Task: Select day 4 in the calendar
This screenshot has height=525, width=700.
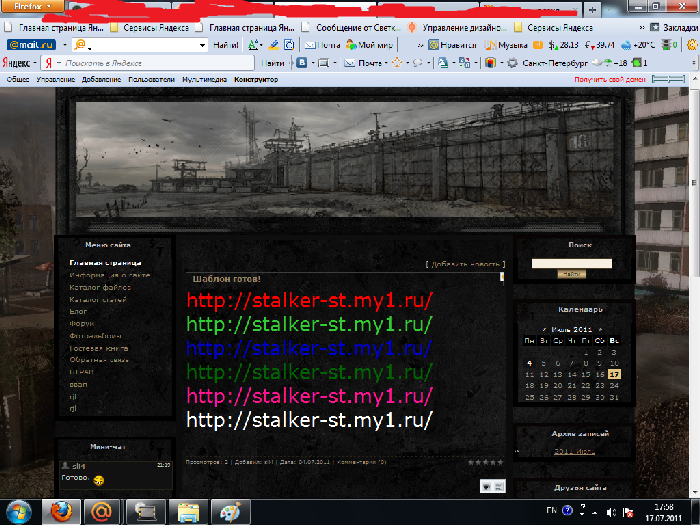Action: point(529,363)
